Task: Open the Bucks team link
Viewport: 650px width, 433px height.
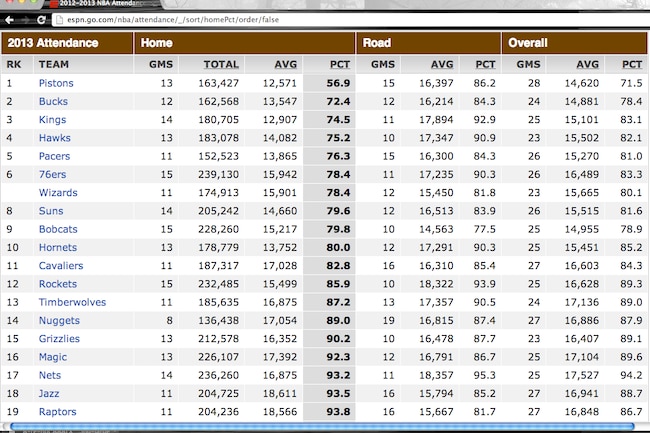Action: pos(53,101)
